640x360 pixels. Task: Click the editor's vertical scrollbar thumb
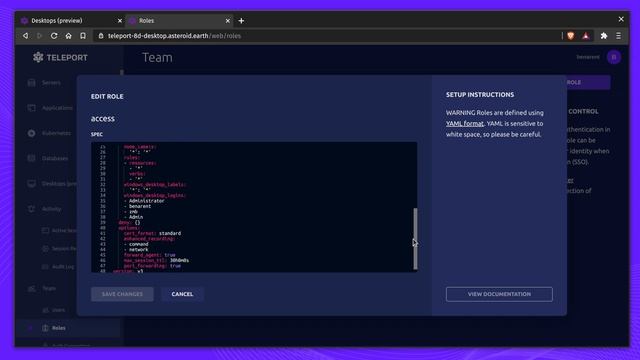tap(416, 239)
